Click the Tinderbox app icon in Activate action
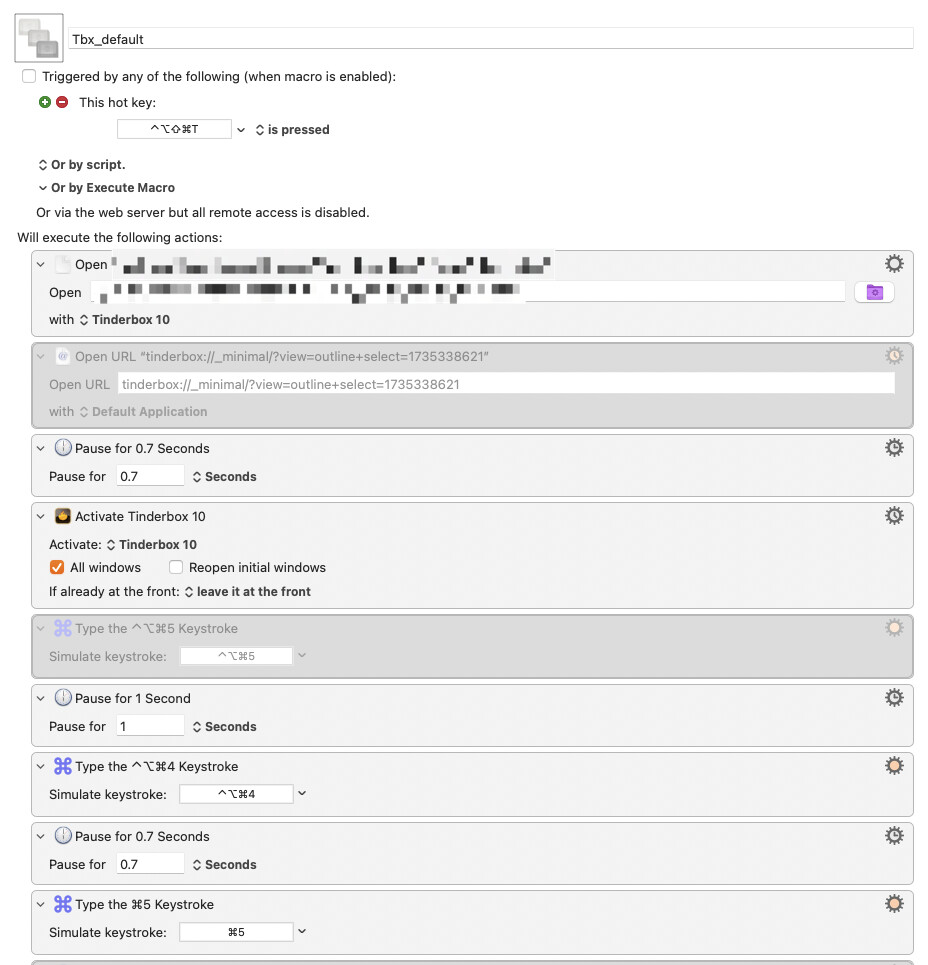This screenshot has width=928, height=965. click(62, 516)
